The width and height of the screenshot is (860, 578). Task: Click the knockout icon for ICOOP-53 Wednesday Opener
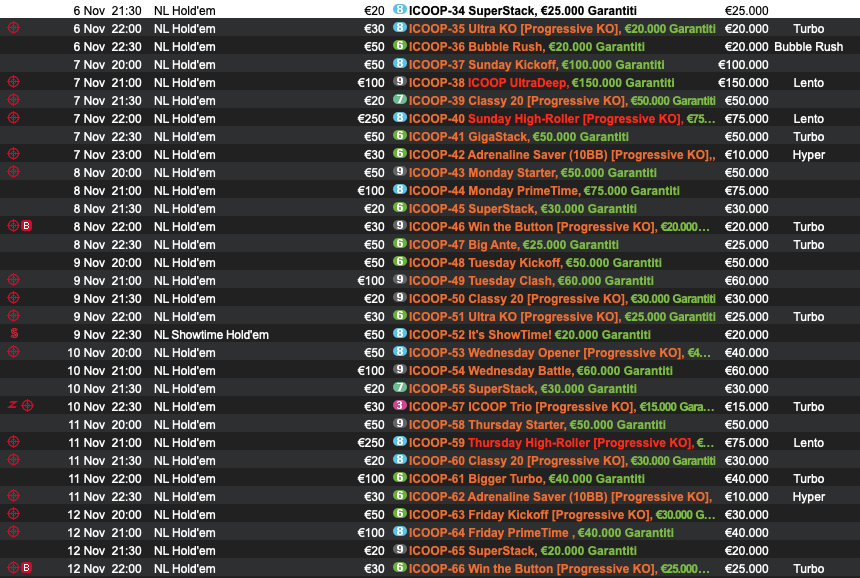pyautogui.click(x=14, y=352)
